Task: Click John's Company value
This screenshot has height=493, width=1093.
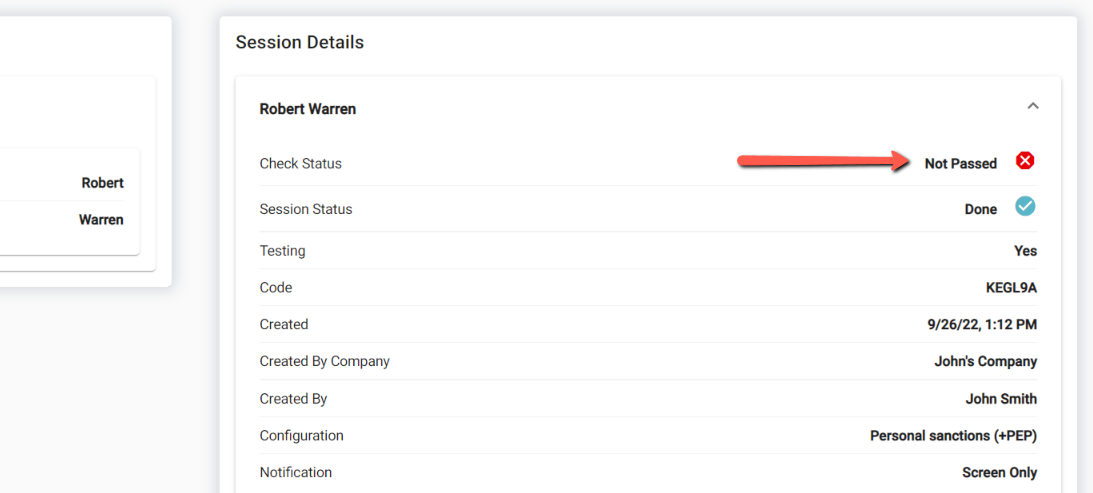Action: point(985,362)
